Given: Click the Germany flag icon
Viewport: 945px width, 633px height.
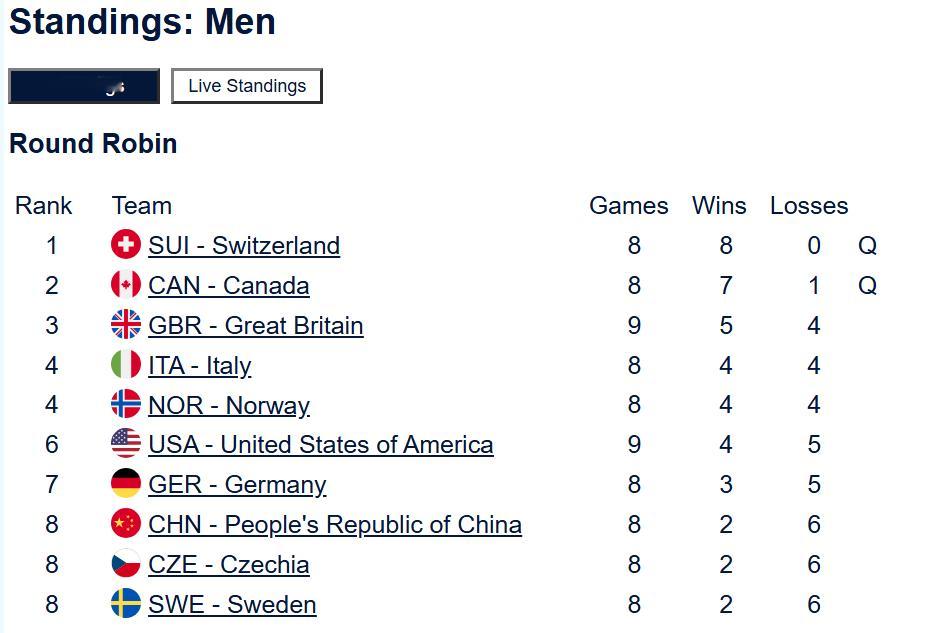Looking at the screenshot, I should 126,484.
